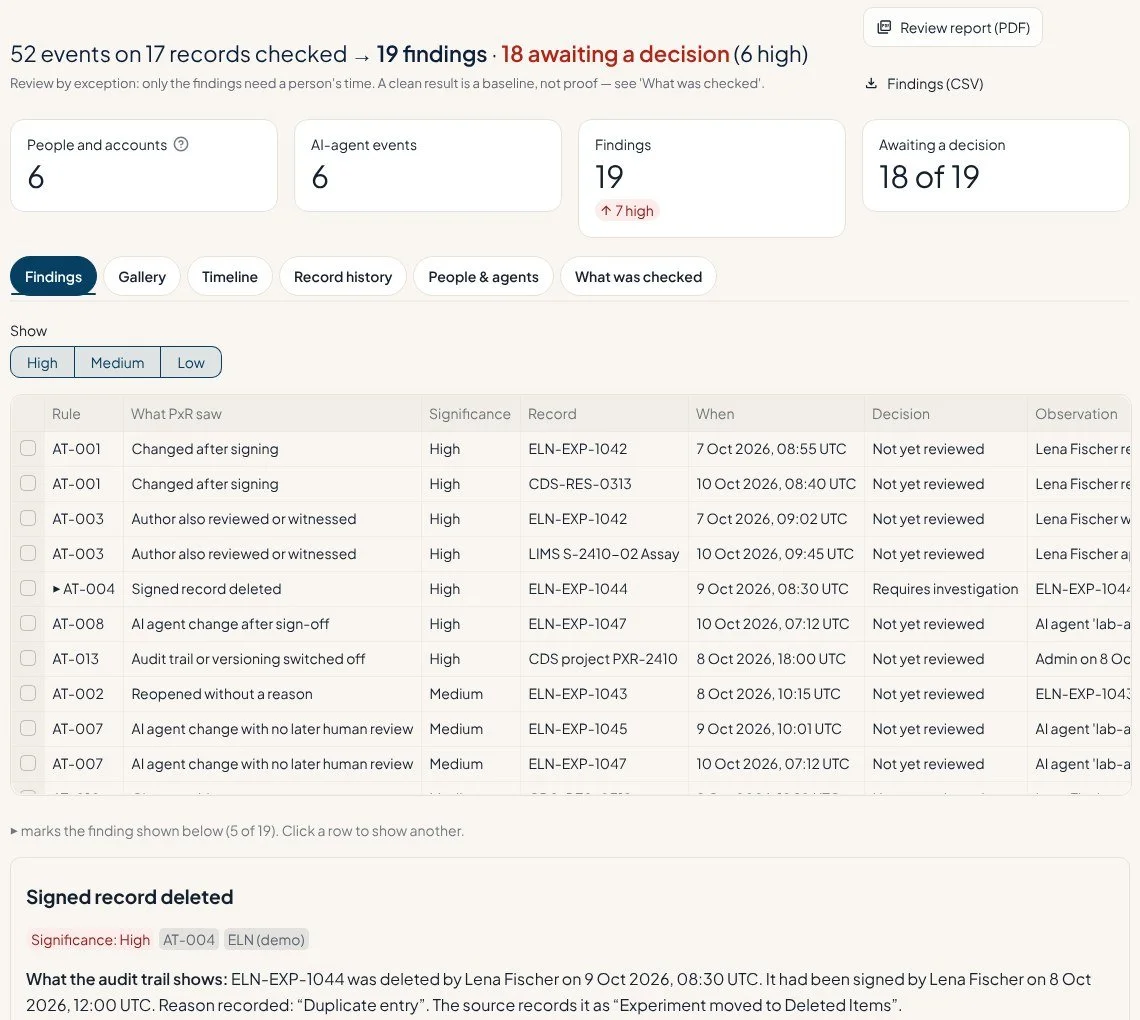This screenshot has width=1140, height=1020.
Task: Click 'AI agent change after sign-off' cell
Action: click(x=272, y=624)
